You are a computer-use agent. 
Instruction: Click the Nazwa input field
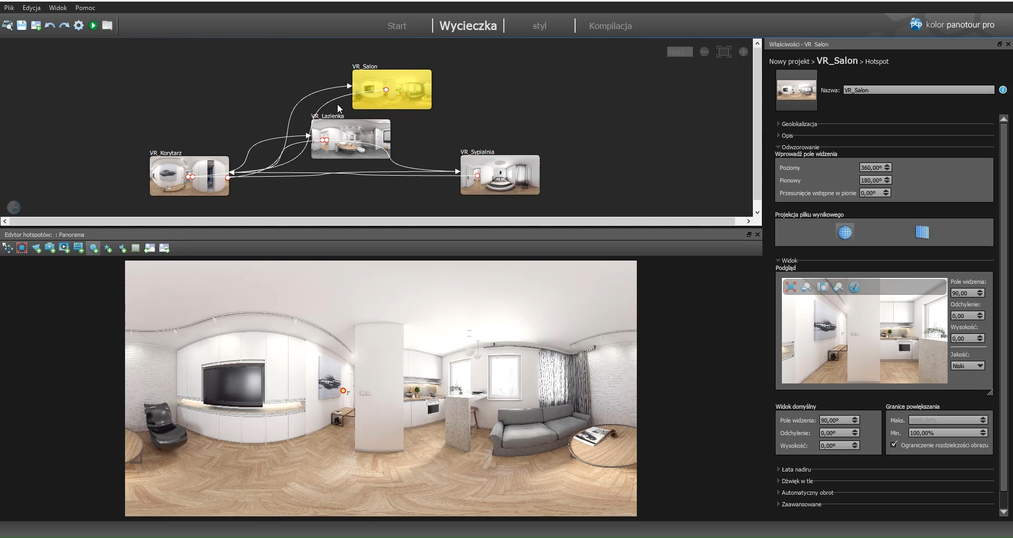(917, 90)
